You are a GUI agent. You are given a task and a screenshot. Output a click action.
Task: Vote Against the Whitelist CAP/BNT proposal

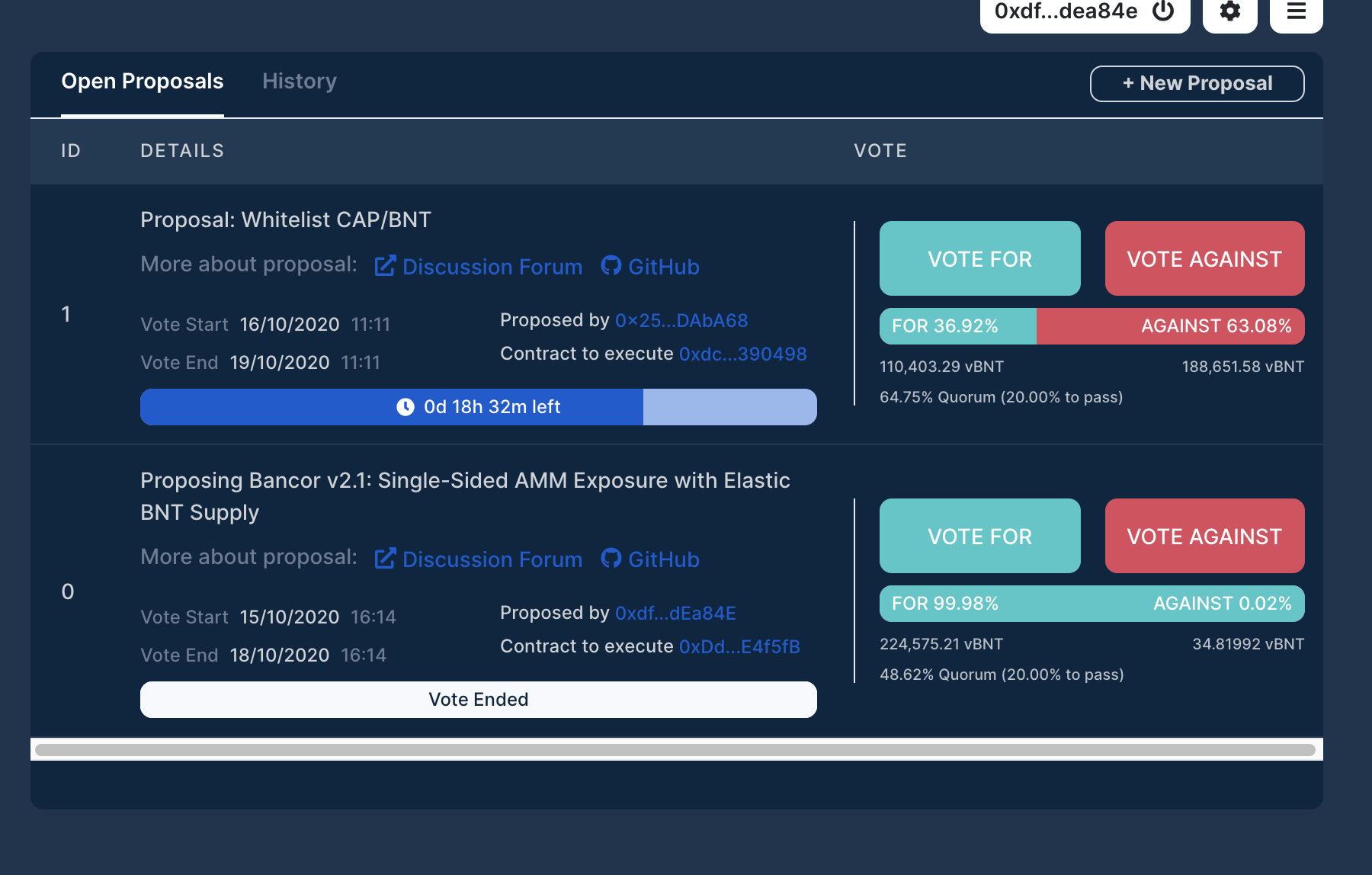[1204, 258]
